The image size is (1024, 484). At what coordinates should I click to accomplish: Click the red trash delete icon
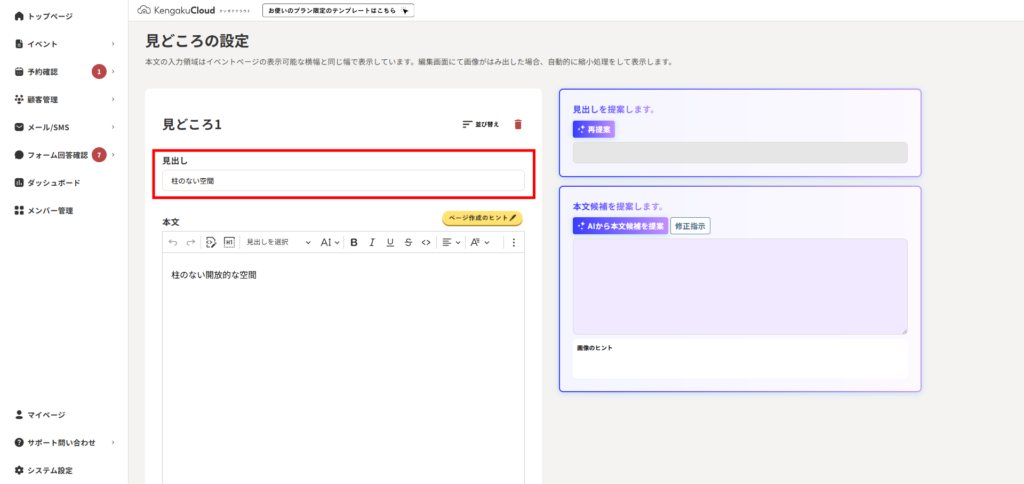point(517,125)
